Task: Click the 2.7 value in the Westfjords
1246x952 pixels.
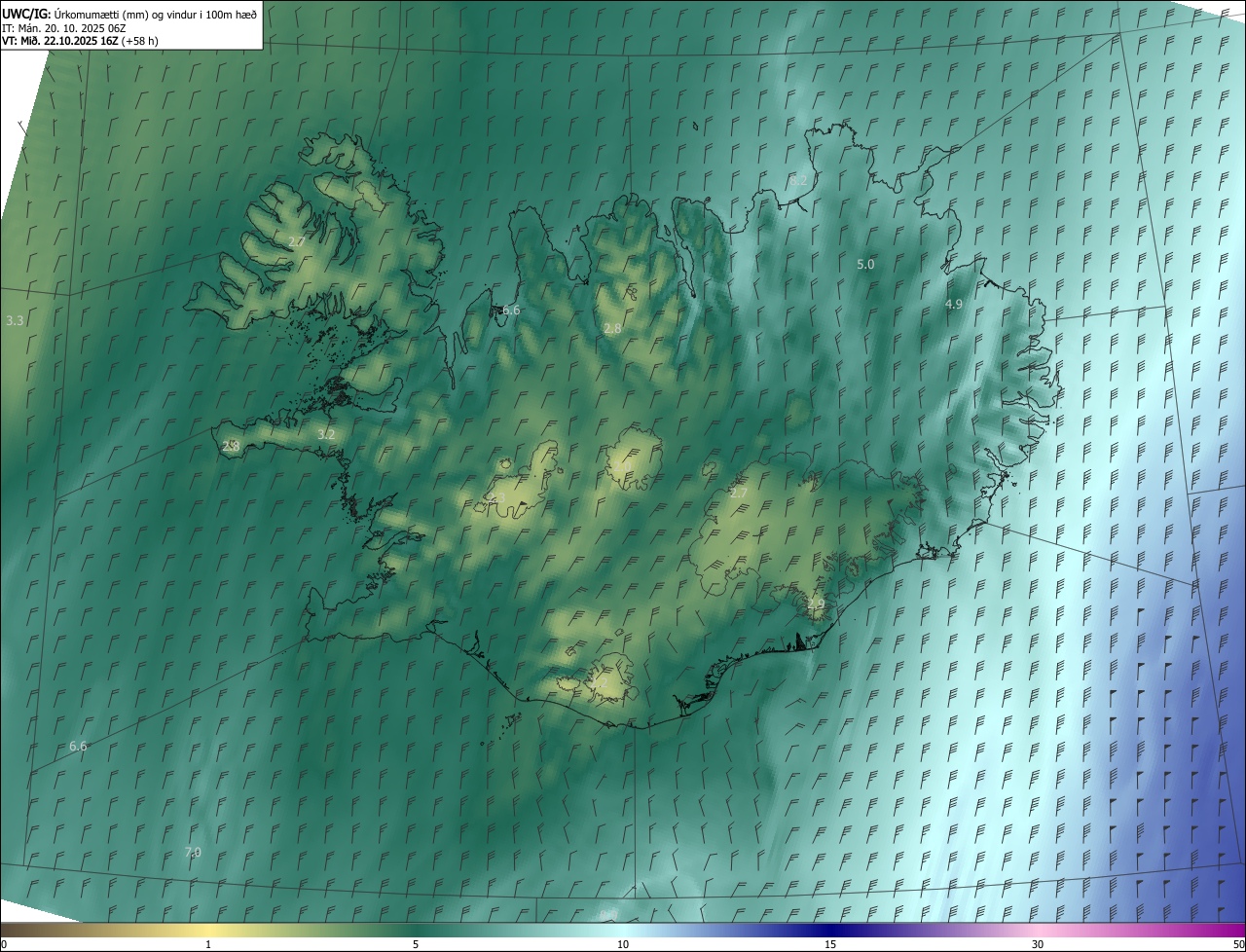Action: tap(297, 241)
